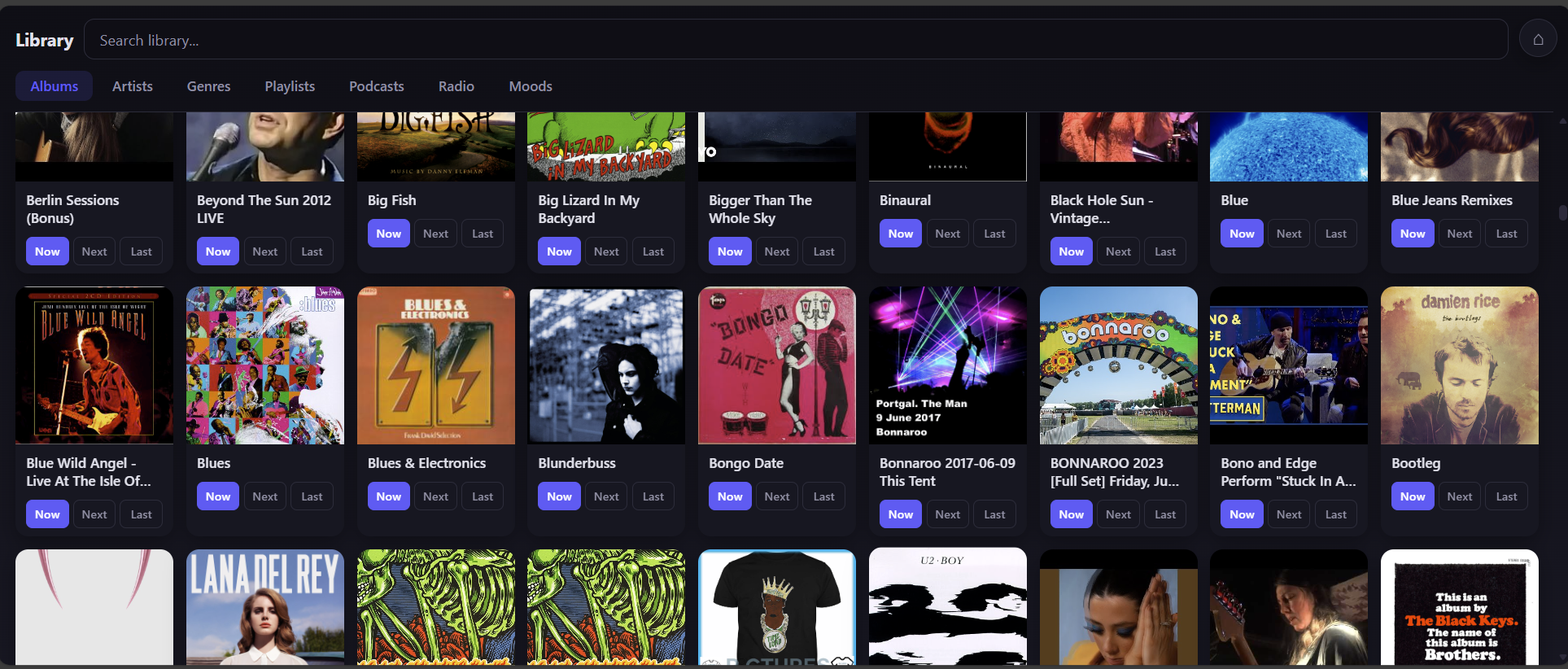Viewport: 1568px width, 669px height.
Task: Queue Binaural next
Action: (948, 234)
